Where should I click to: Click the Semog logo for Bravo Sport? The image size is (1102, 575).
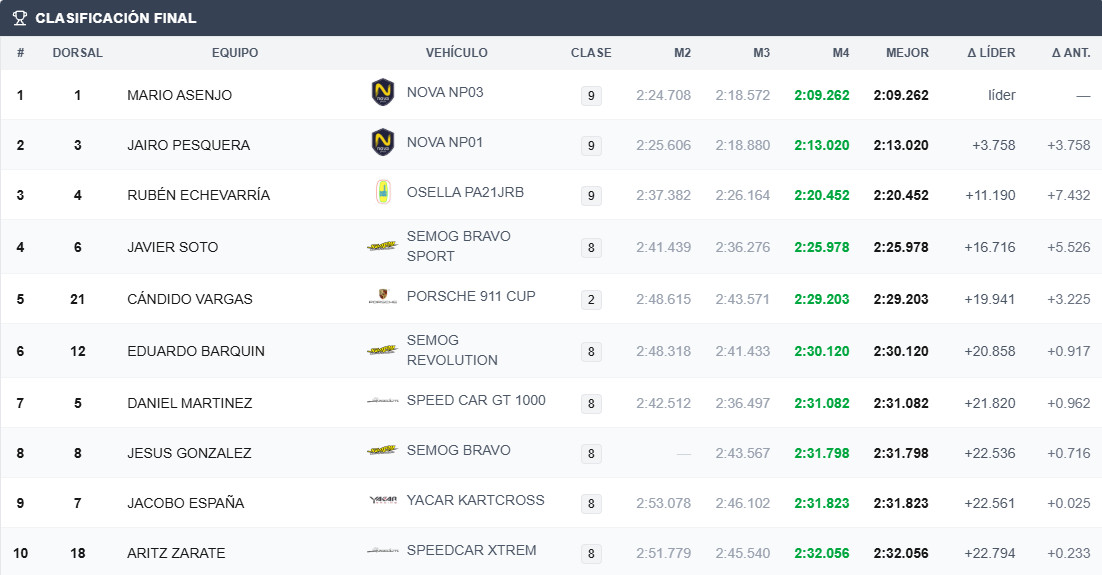click(x=382, y=246)
